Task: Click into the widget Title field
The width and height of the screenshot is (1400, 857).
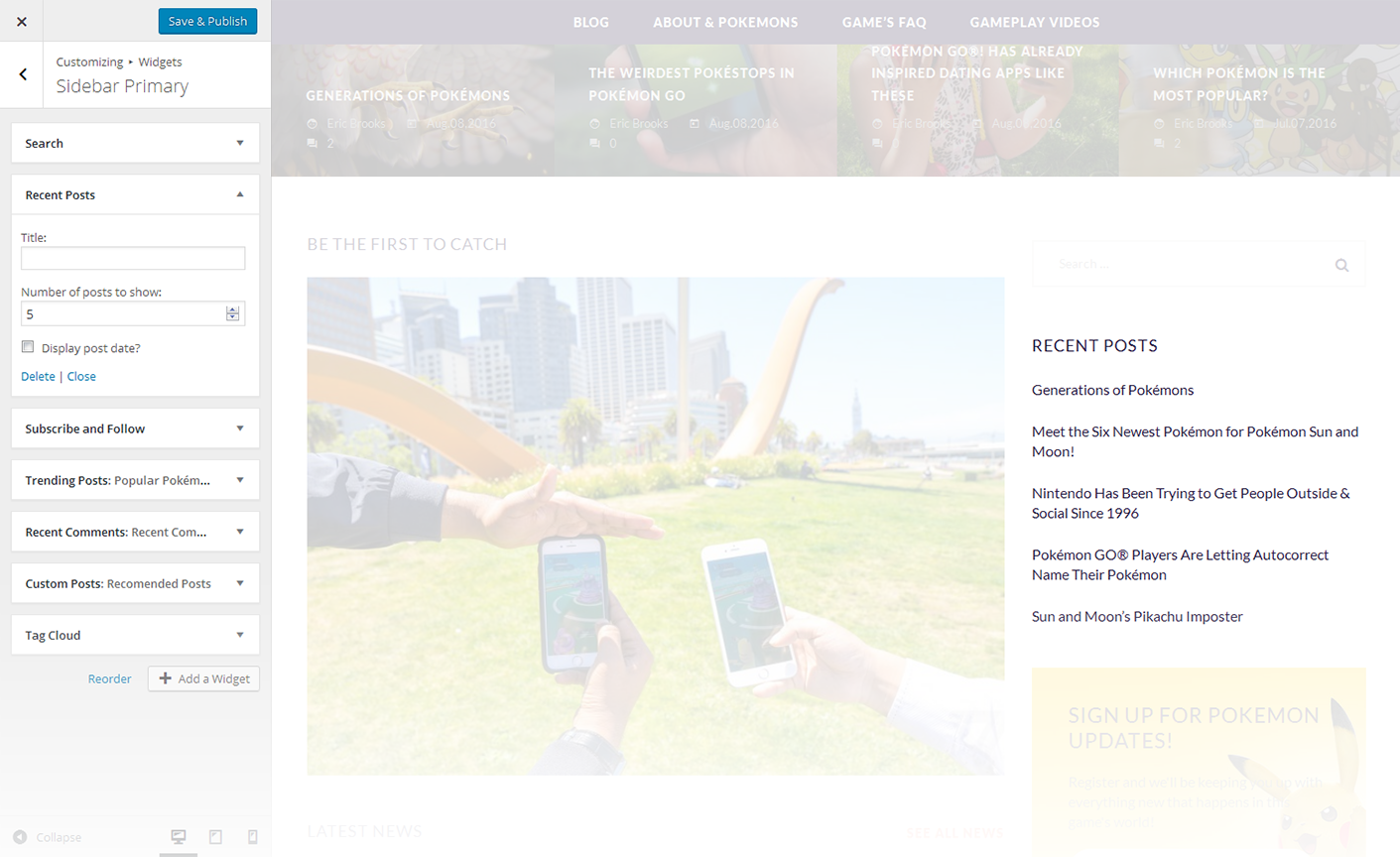Action: click(x=133, y=258)
